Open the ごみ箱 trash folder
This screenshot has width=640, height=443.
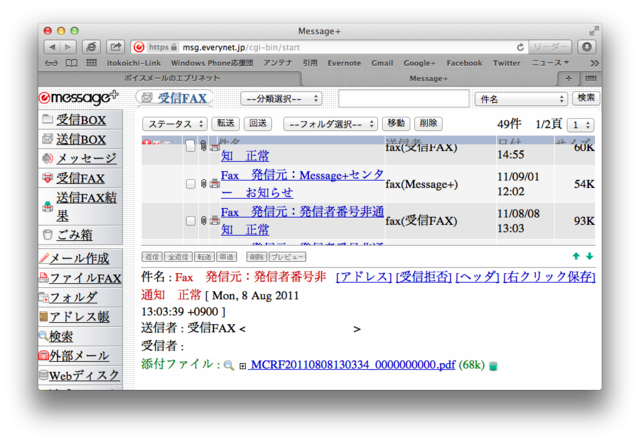[x=74, y=235]
